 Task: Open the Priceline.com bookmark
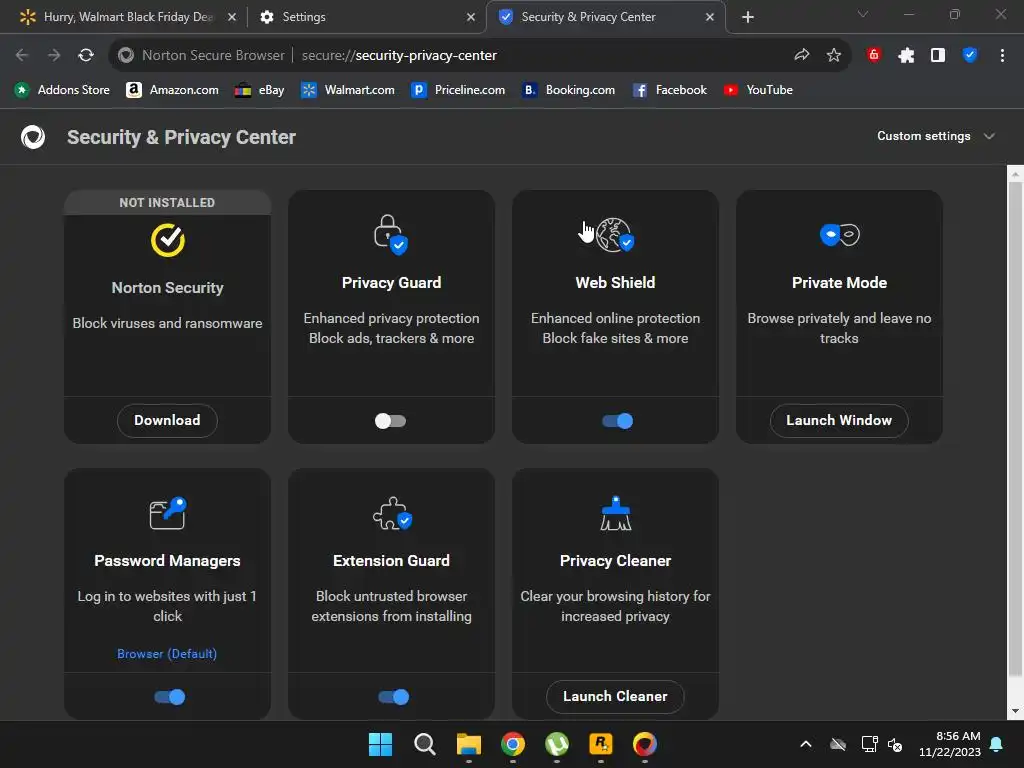458,90
